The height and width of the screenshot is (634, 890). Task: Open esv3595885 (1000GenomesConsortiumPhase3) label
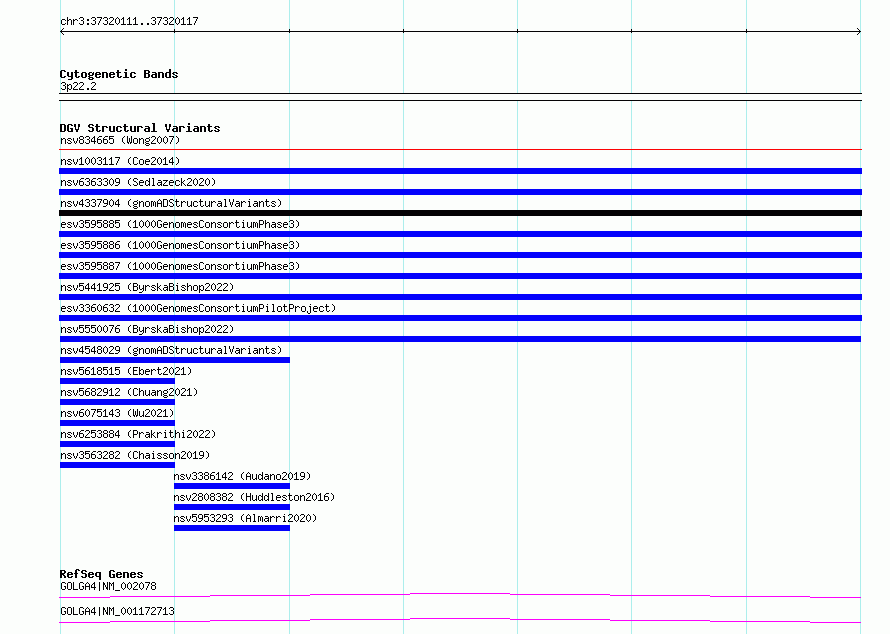click(x=180, y=224)
